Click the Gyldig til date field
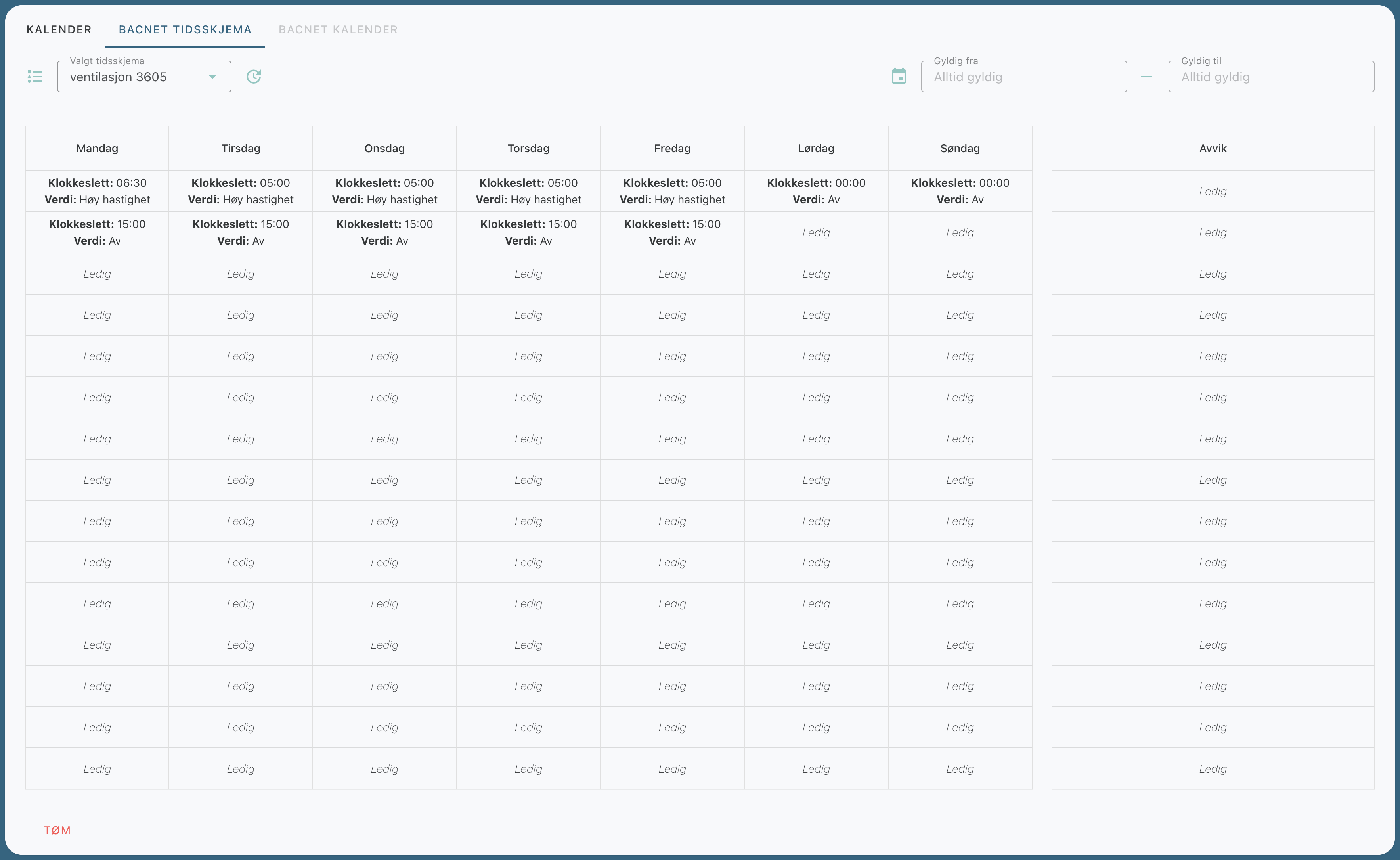The height and width of the screenshot is (860, 1400). [x=1270, y=77]
